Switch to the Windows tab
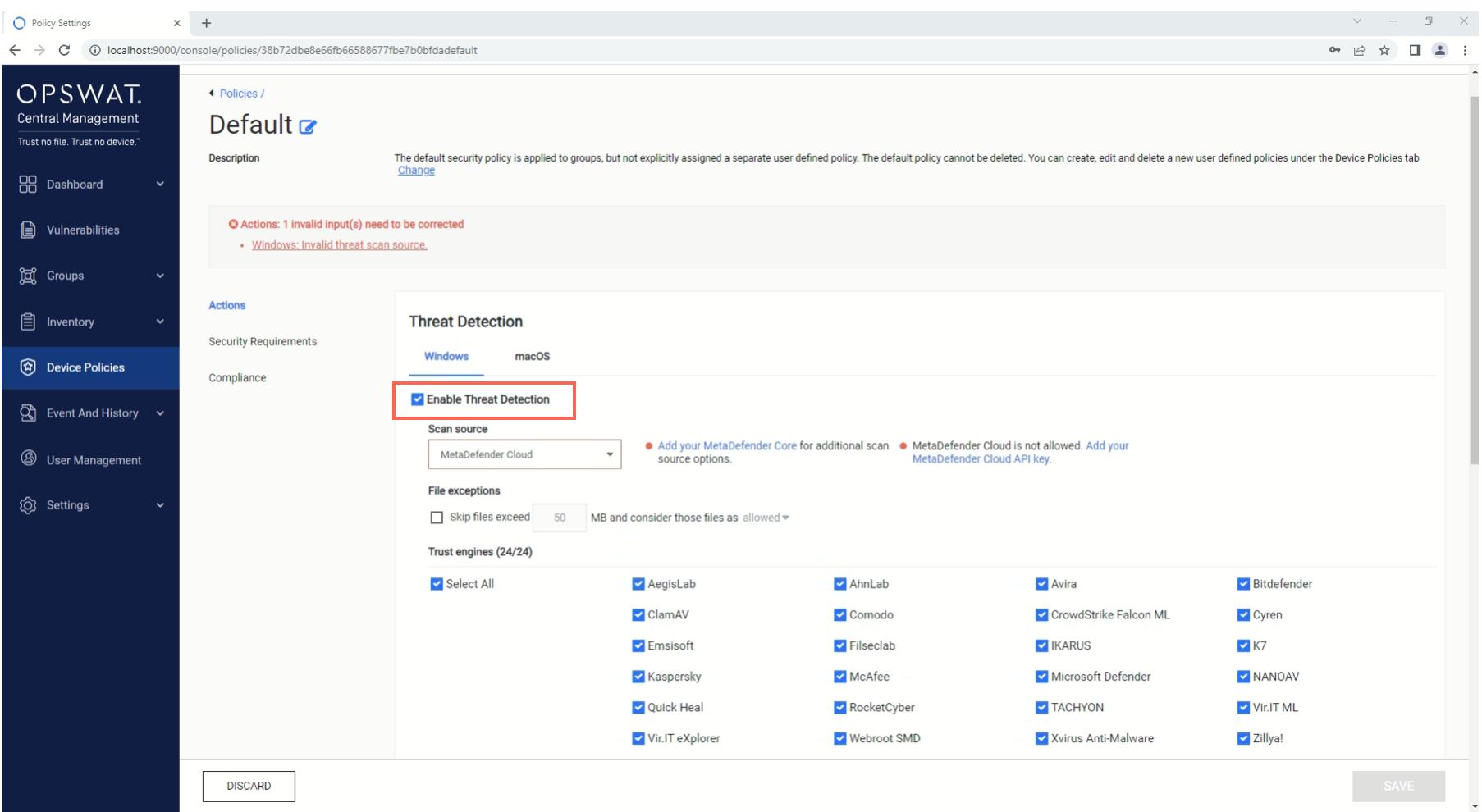This screenshot has height=812, width=1482. [x=446, y=356]
